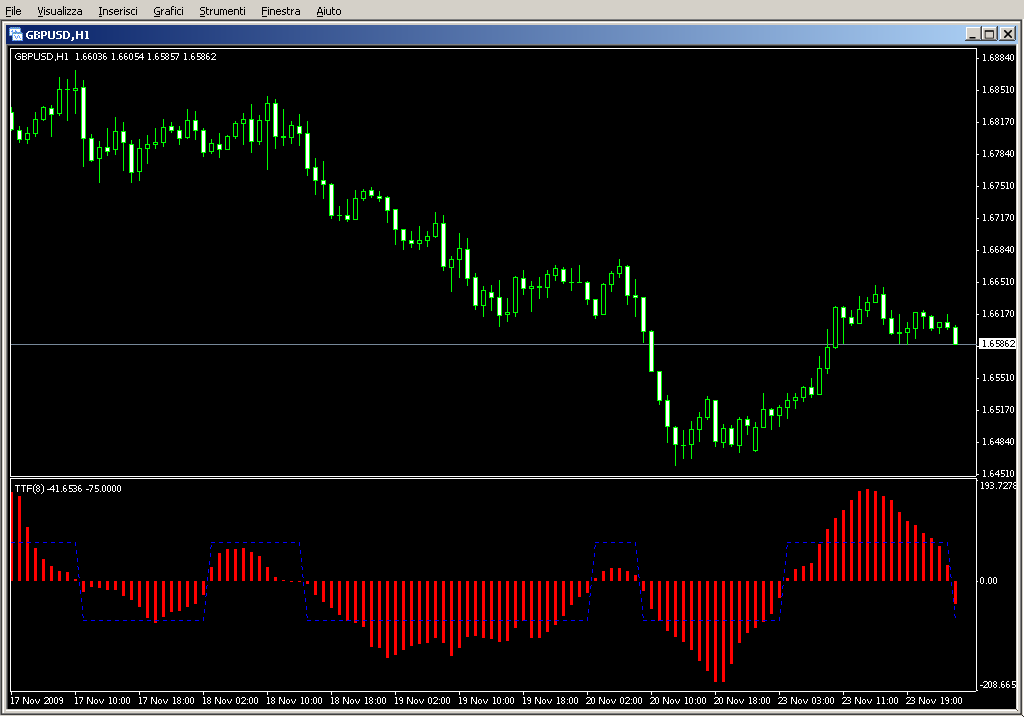This screenshot has height=717, width=1024.
Task: Open the File menu
Action: pos(13,11)
